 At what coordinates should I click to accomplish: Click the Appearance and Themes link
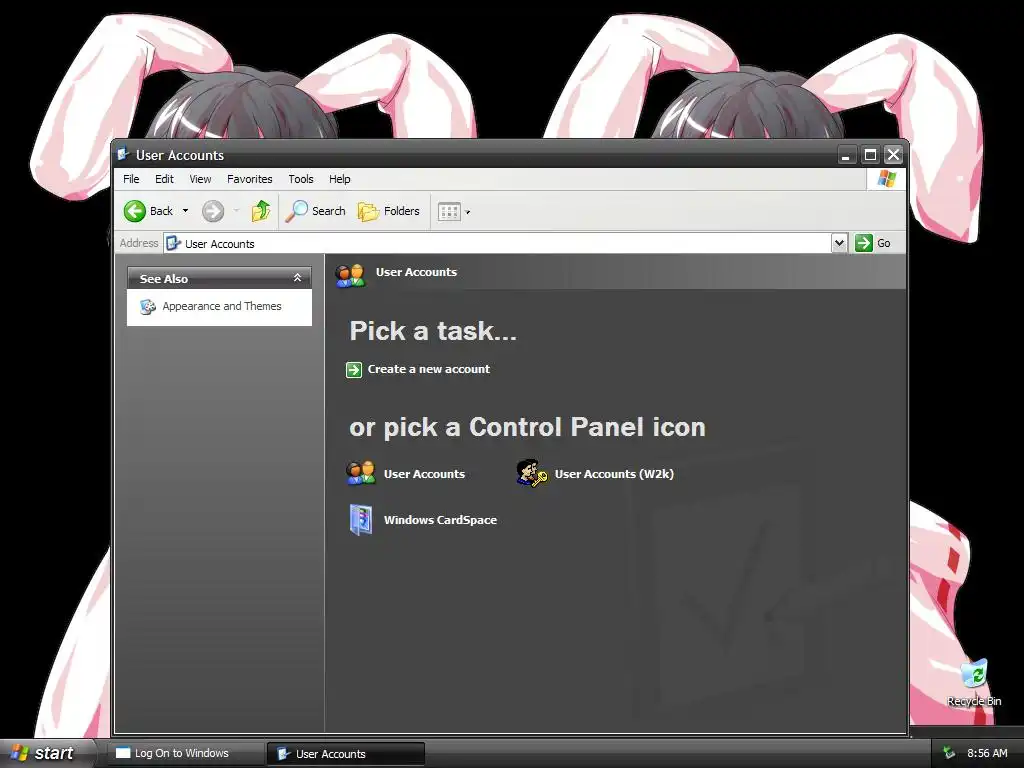pos(222,306)
